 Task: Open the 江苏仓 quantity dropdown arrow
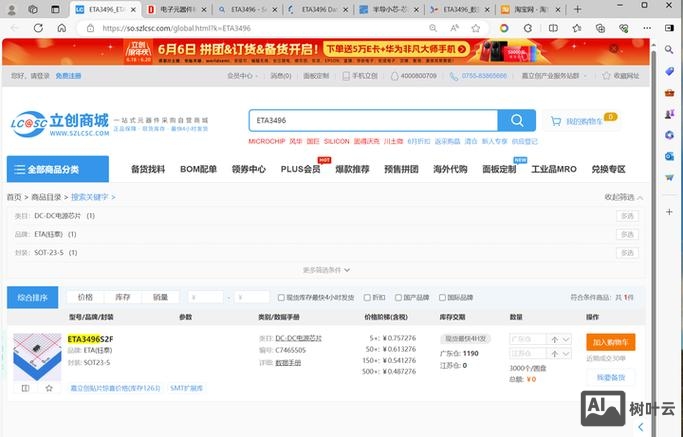[566, 353]
